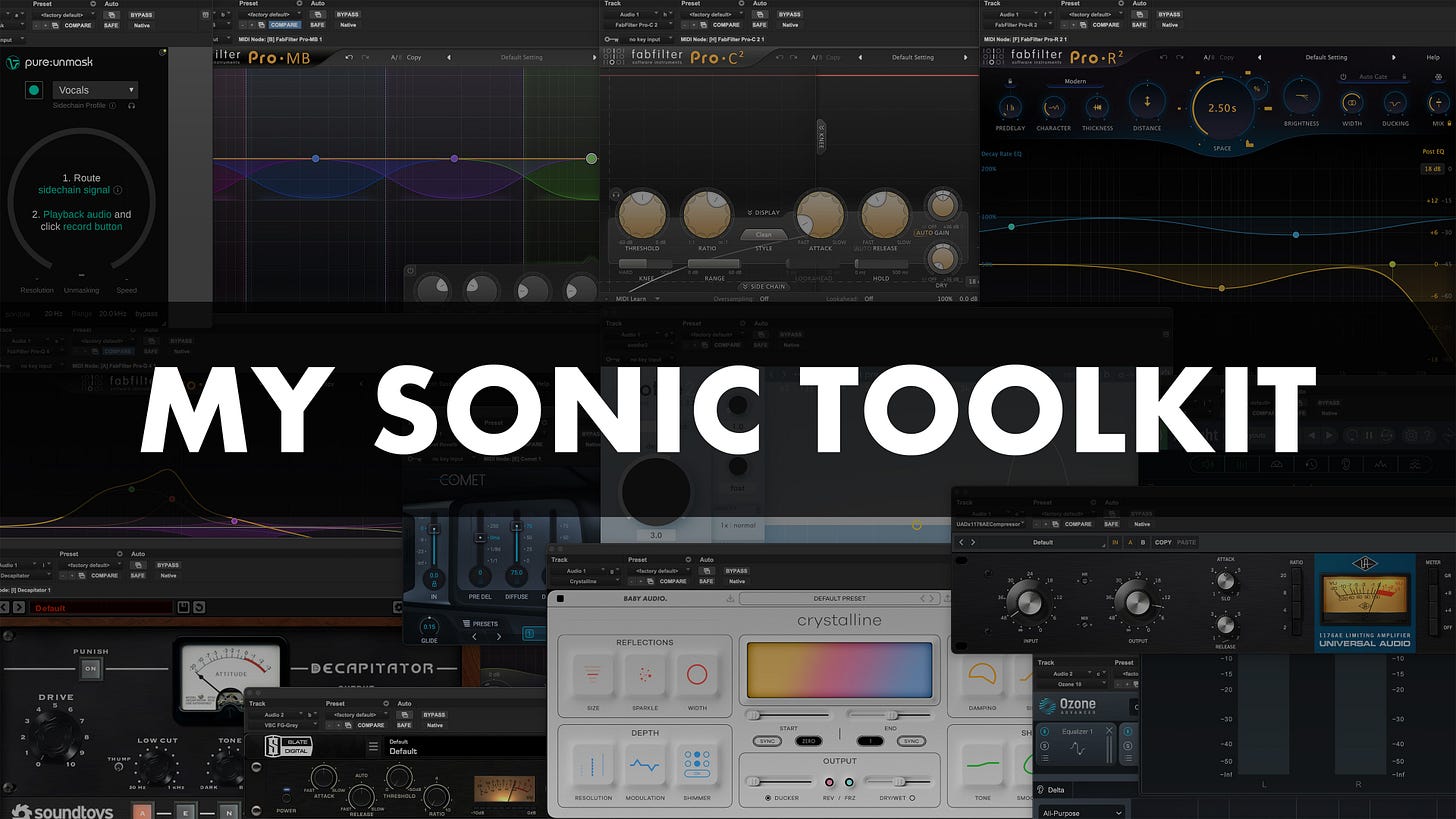This screenshot has width=1456, height=819.
Task: Toggle the Punish ON switch in Decapitator
Action: [91, 668]
